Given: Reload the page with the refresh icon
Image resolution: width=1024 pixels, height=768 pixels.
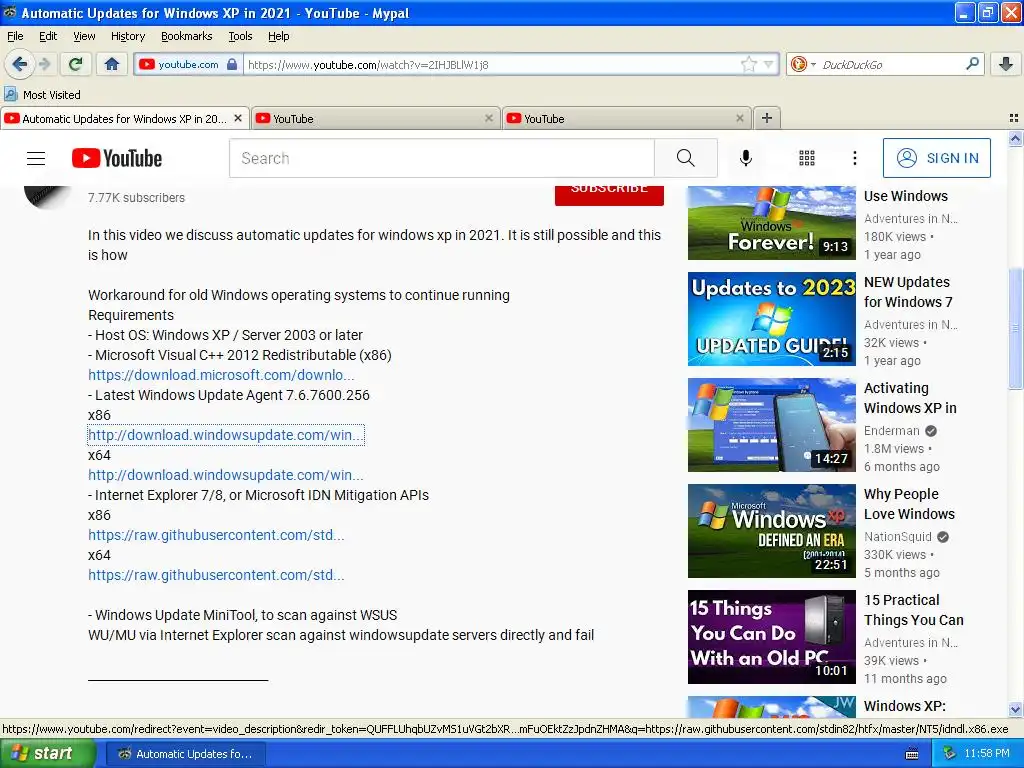Looking at the screenshot, I should tap(75, 64).
